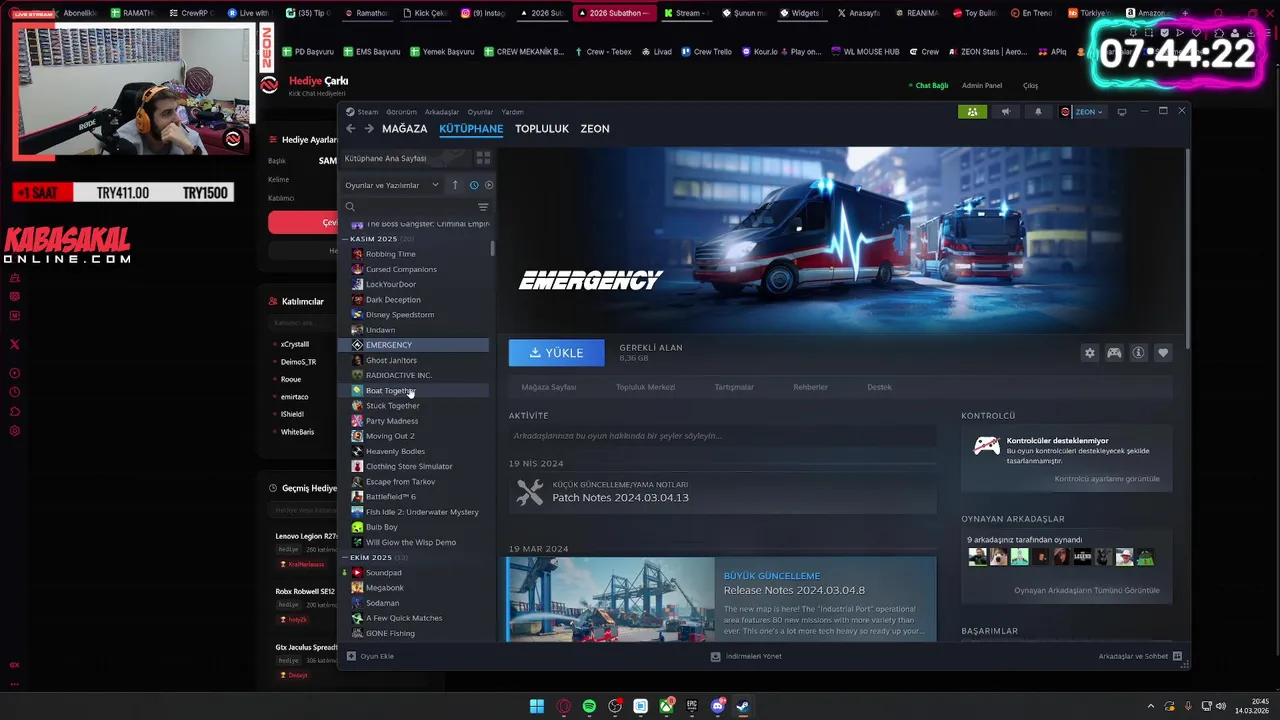Select Cursed Companions in the library list

[401, 269]
